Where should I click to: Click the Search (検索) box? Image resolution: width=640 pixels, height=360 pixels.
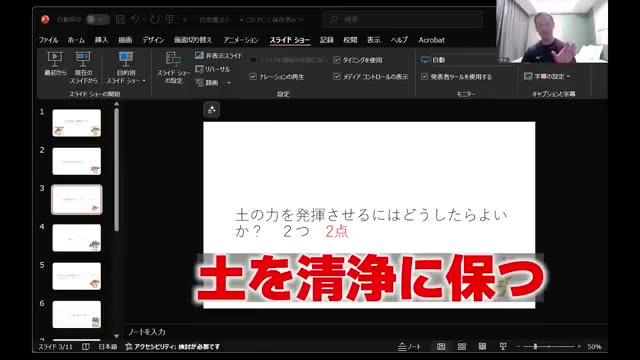pyautogui.click(x=402, y=19)
